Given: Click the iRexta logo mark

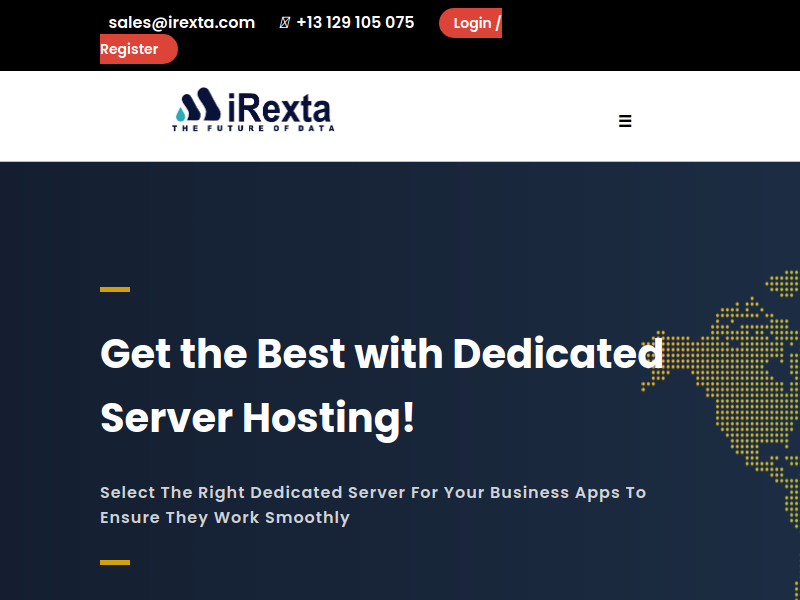Looking at the screenshot, I should tap(198, 104).
